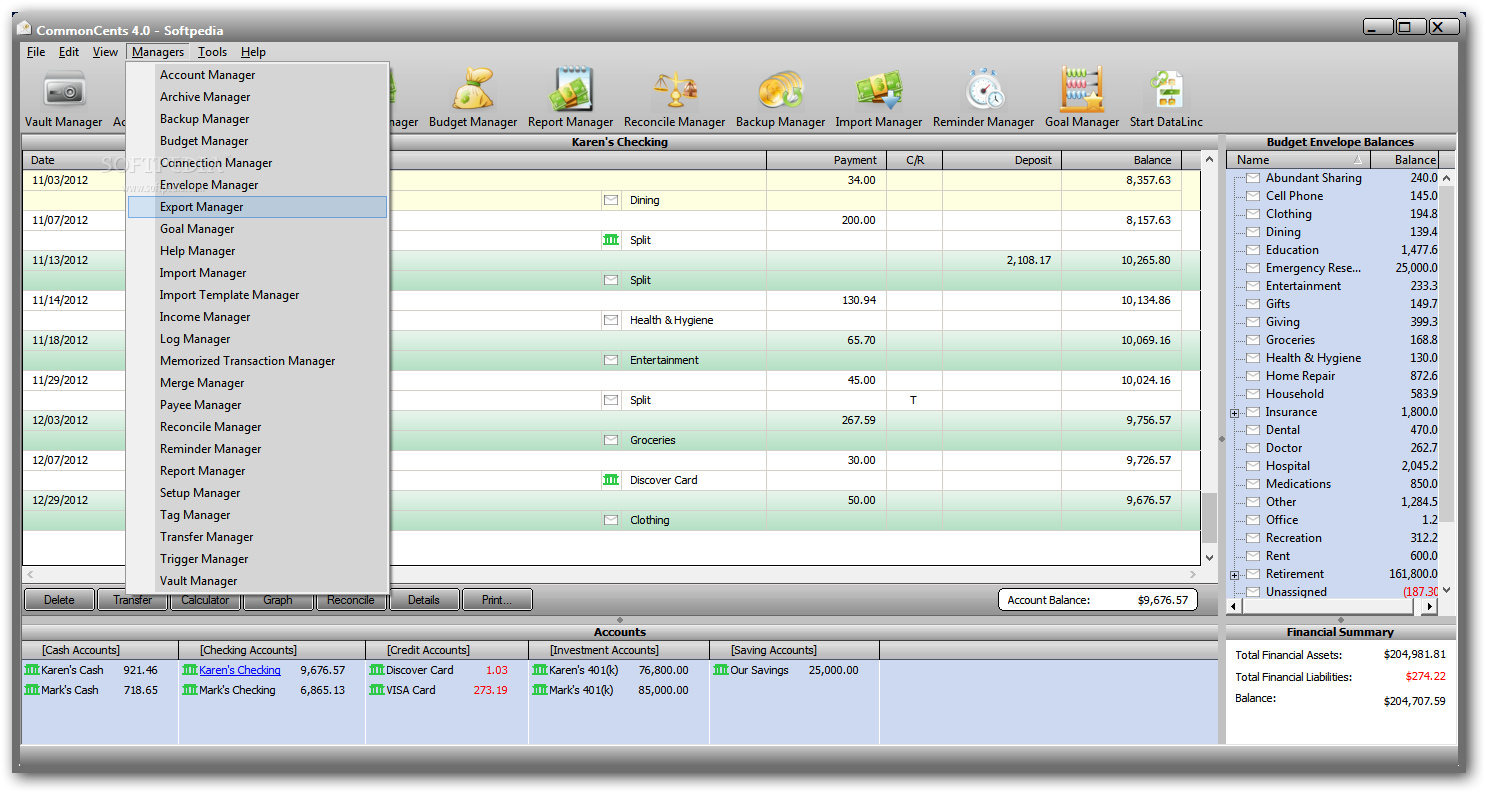Screen dimensions: 1486x793
Task: Click the bank icon beside Mark's Checking
Action: (190, 690)
